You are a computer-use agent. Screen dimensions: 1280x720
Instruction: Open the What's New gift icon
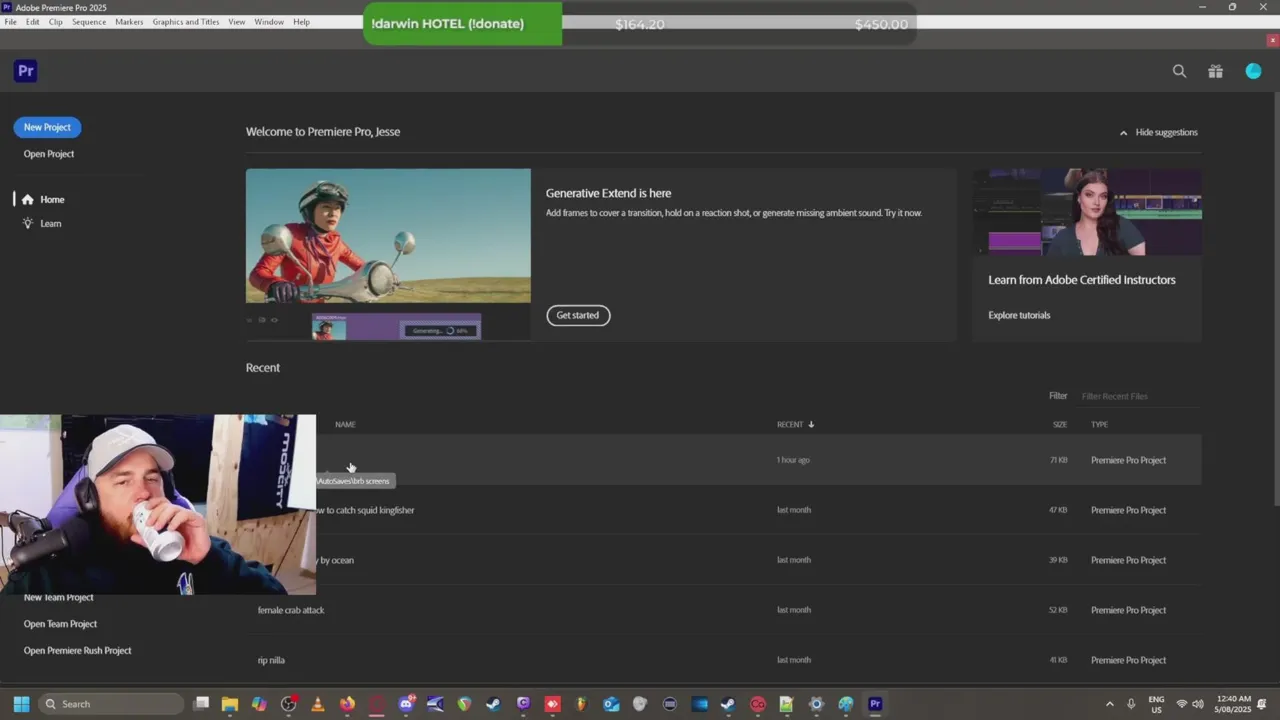pos(1215,71)
